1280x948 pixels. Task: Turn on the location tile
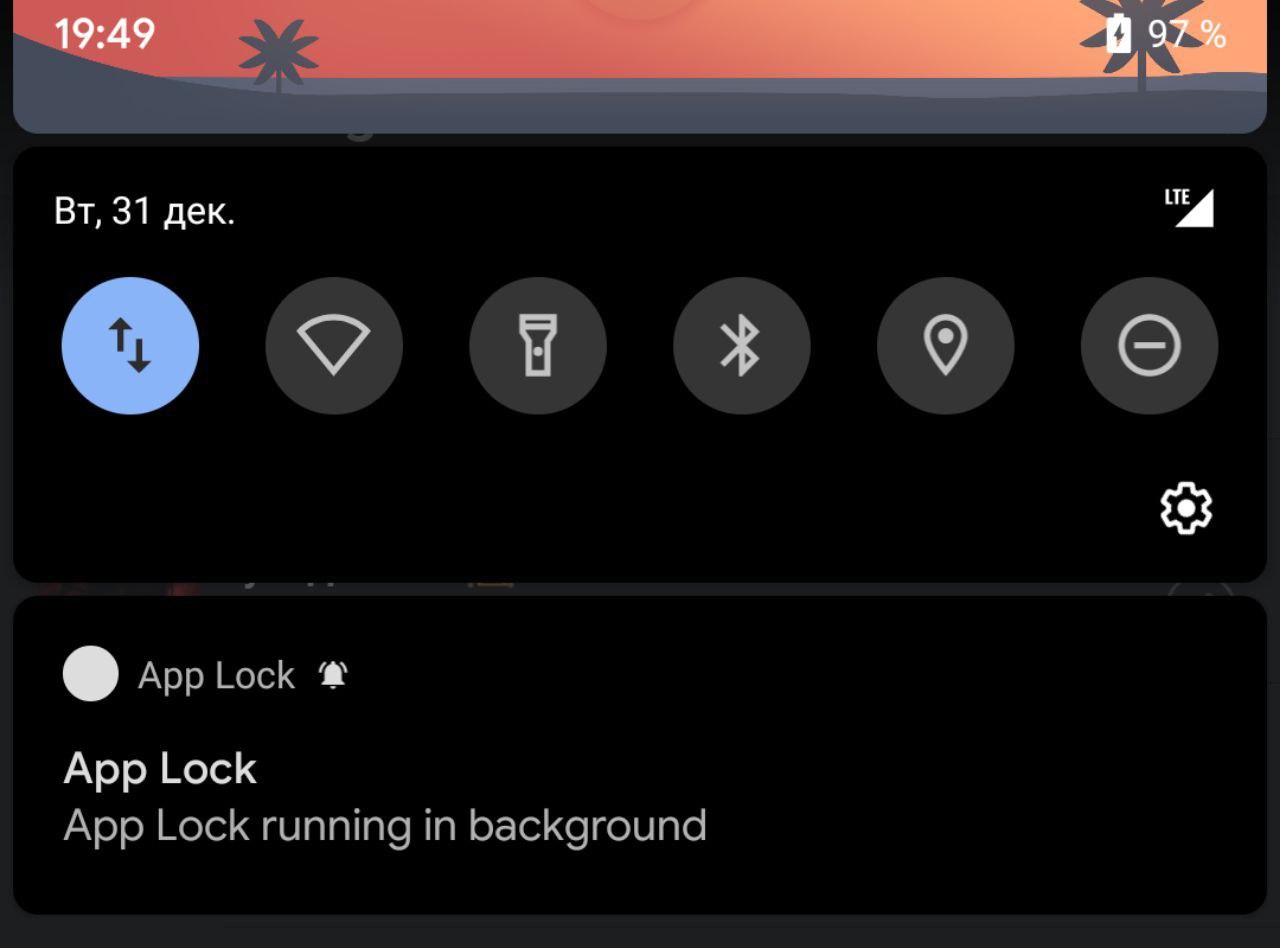click(946, 346)
